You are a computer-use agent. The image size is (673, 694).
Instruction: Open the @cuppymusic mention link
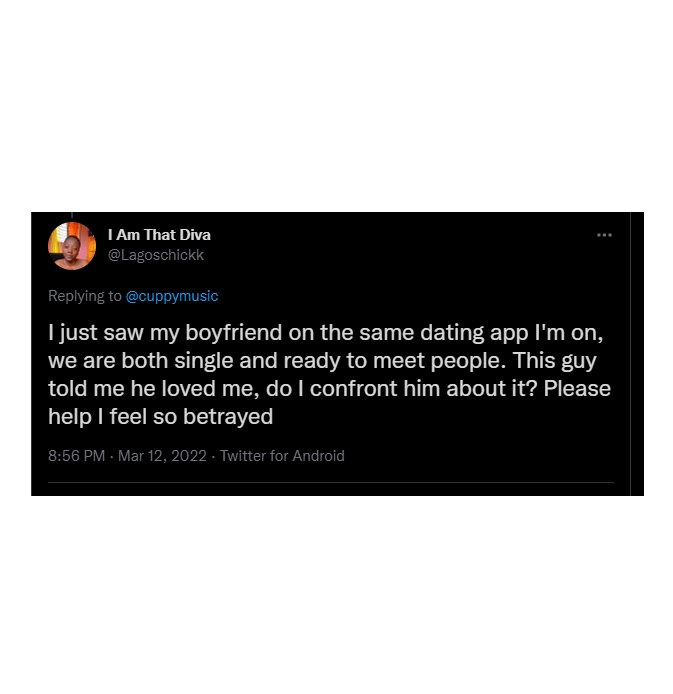(172, 296)
